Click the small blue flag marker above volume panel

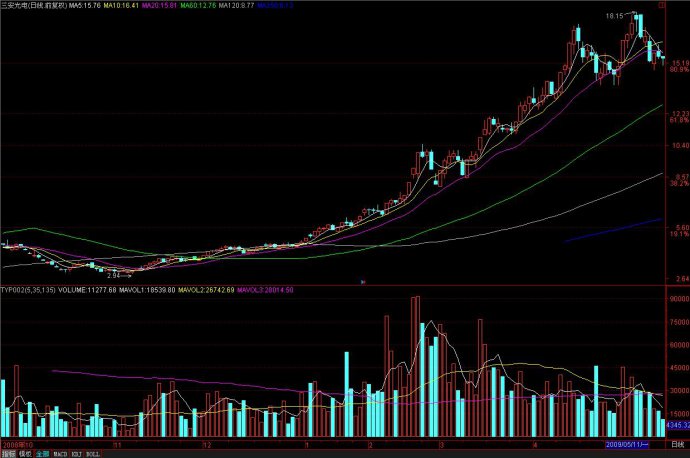point(363,282)
